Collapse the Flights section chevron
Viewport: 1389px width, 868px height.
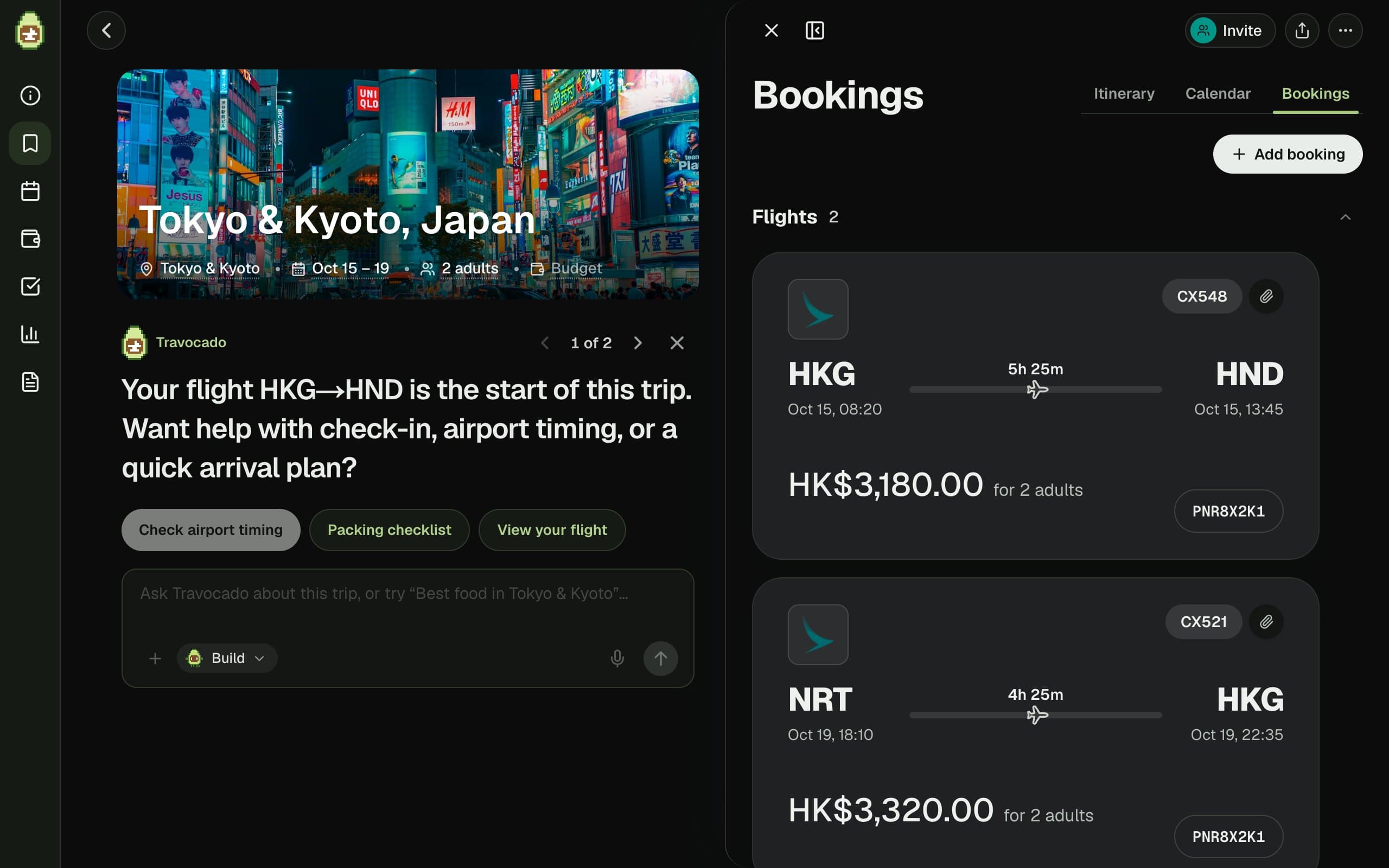(x=1345, y=217)
